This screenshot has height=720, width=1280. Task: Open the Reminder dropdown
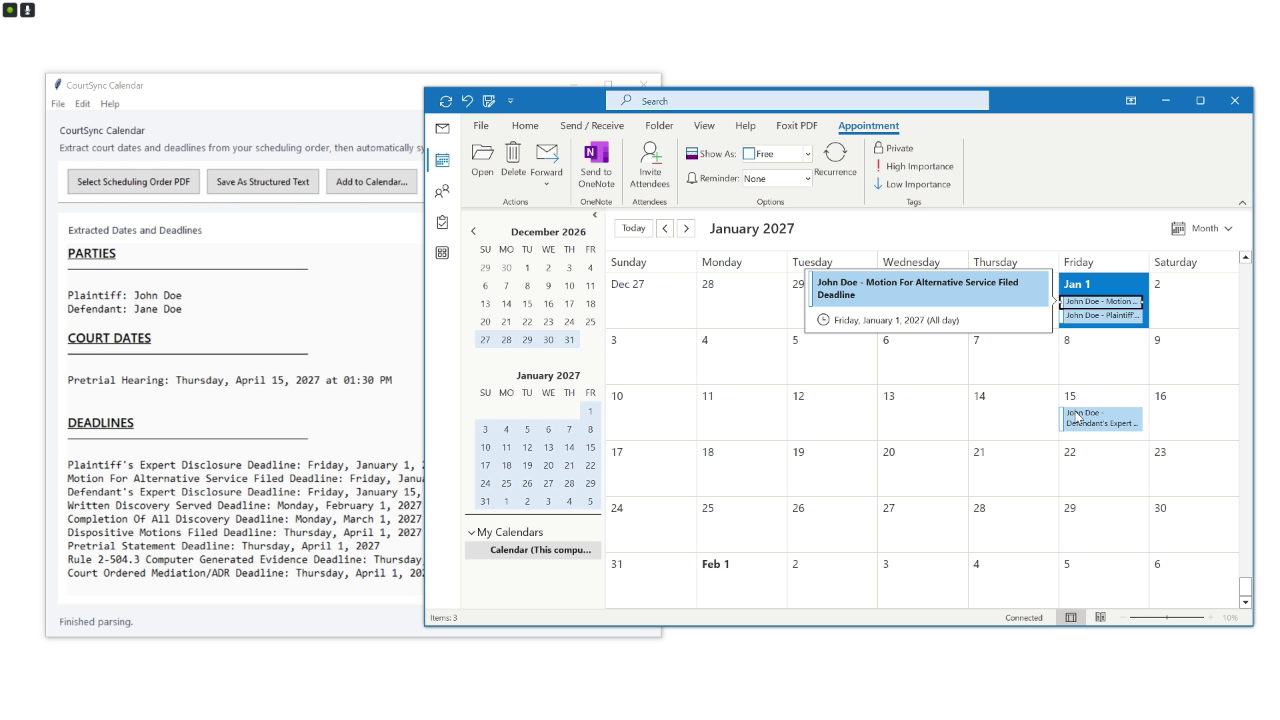click(808, 178)
